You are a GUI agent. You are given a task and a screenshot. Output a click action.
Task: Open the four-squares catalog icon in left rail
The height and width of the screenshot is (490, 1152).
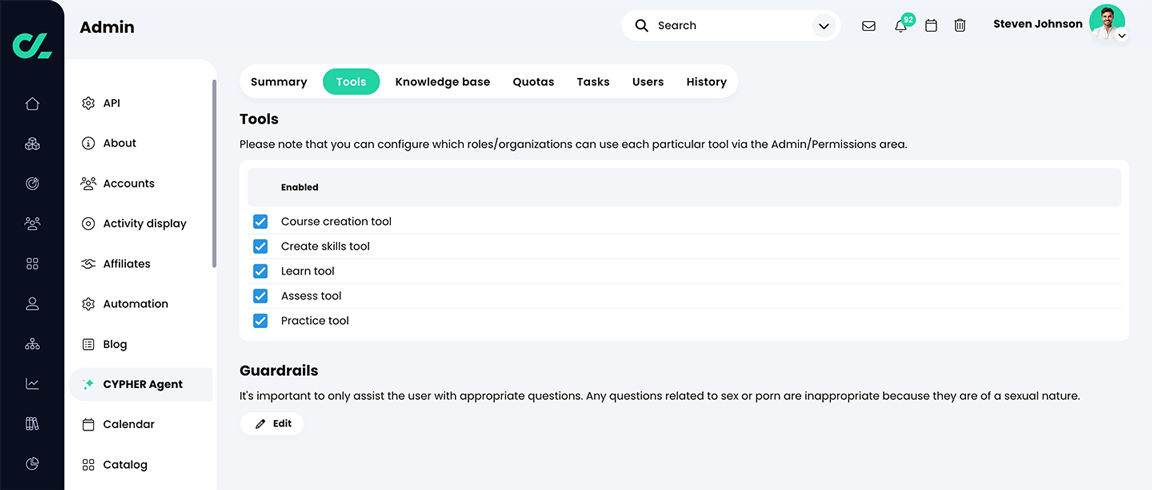point(32,264)
